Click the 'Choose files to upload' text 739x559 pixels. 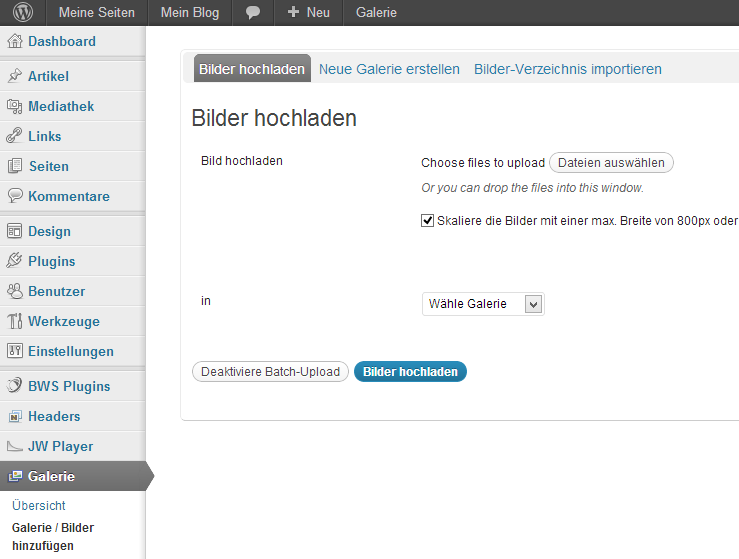tap(483, 163)
